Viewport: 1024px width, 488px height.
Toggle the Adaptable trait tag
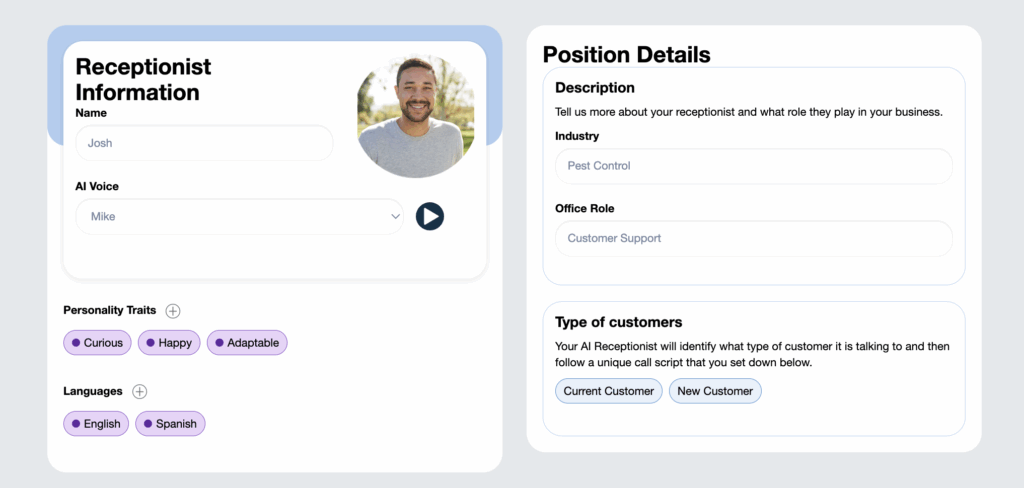[x=248, y=342]
